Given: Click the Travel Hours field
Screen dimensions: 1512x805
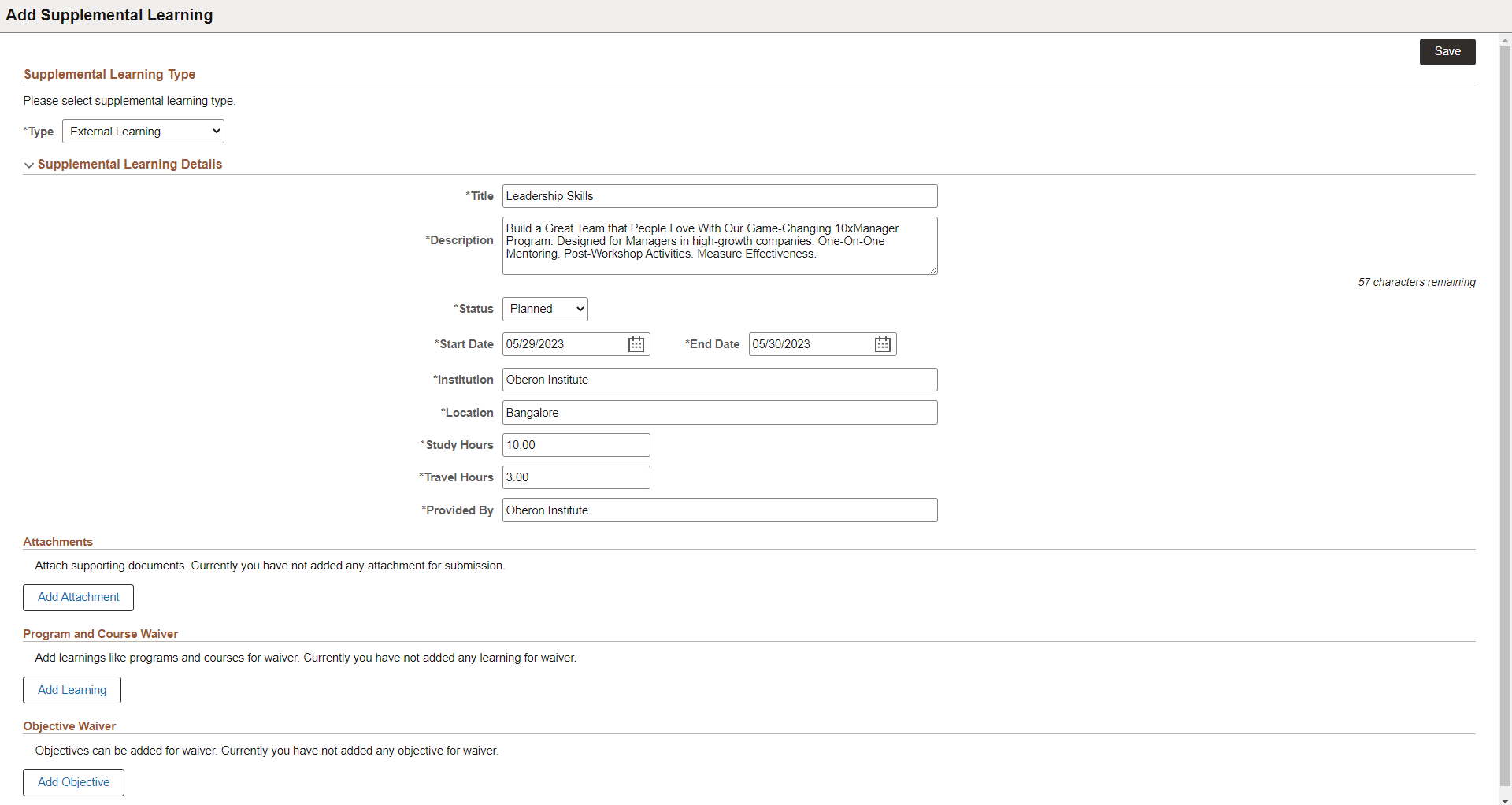Looking at the screenshot, I should click(576, 477).
